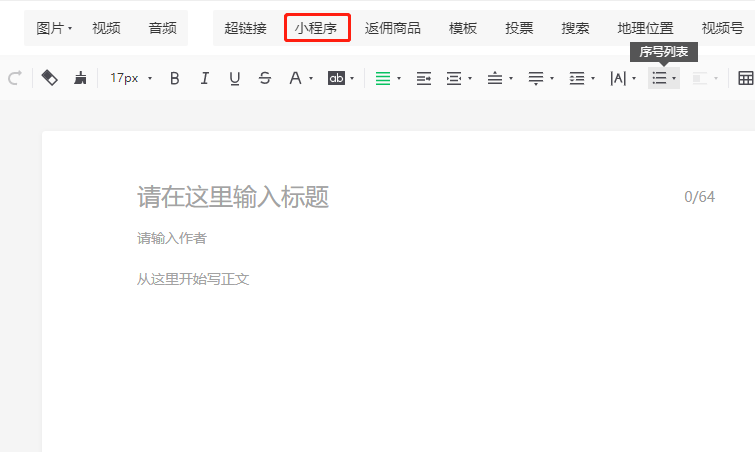Toggle underline formatting
755x452 pixels.
235,78
